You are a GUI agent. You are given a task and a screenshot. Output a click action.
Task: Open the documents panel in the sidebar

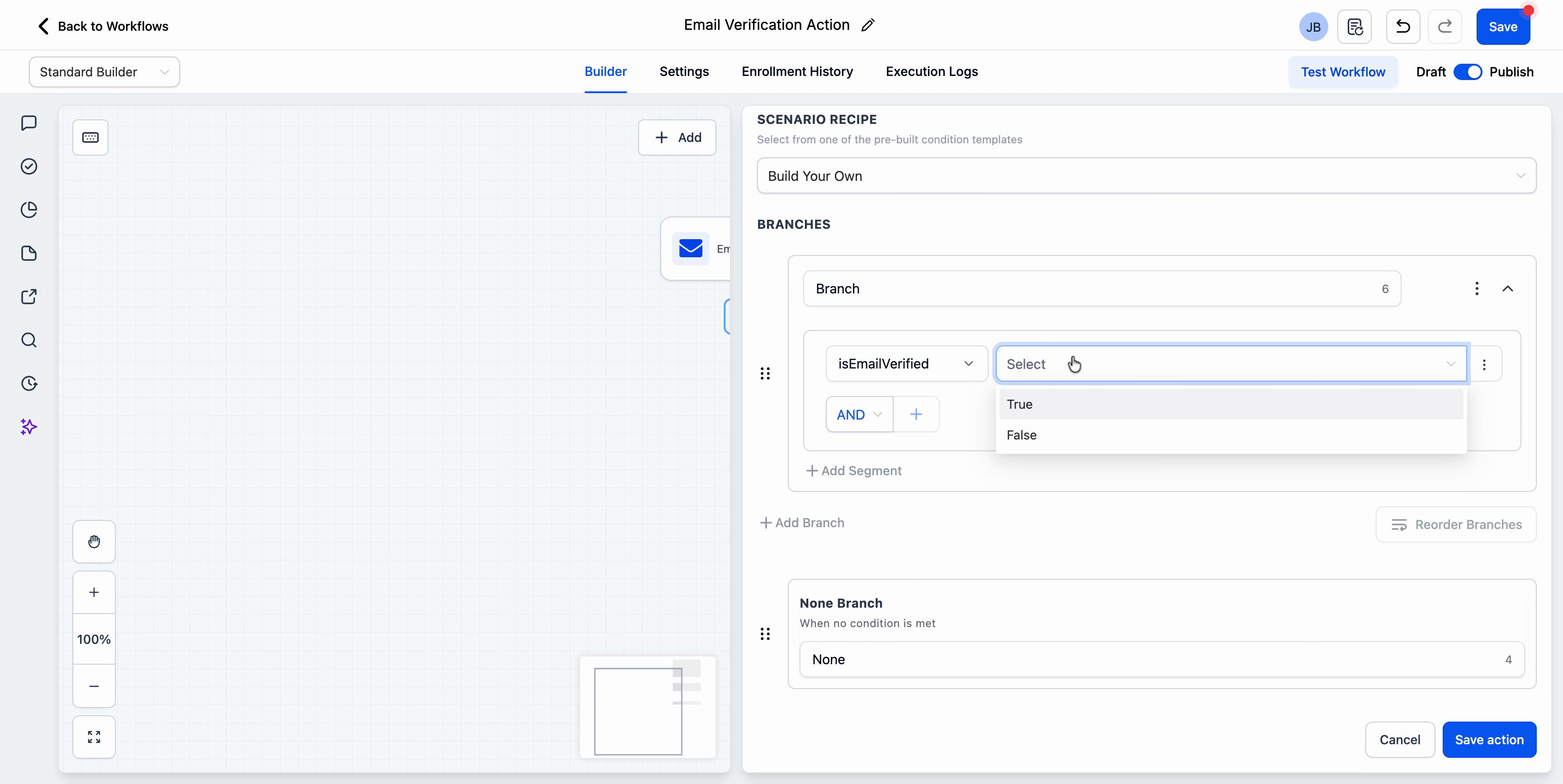[28, 253]
